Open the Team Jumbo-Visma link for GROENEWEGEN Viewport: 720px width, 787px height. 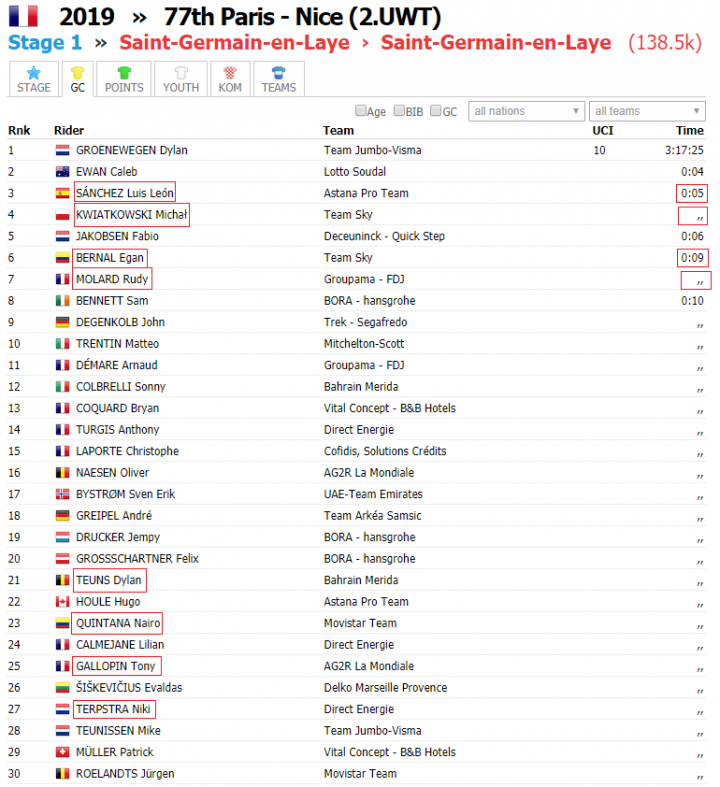pos(372,150)
